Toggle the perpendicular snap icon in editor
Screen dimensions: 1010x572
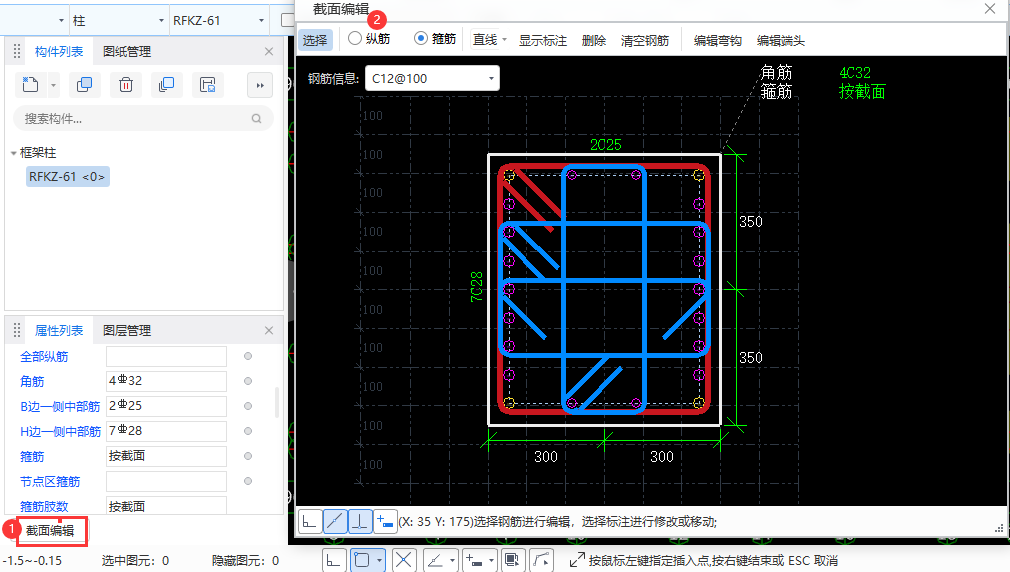360,521
